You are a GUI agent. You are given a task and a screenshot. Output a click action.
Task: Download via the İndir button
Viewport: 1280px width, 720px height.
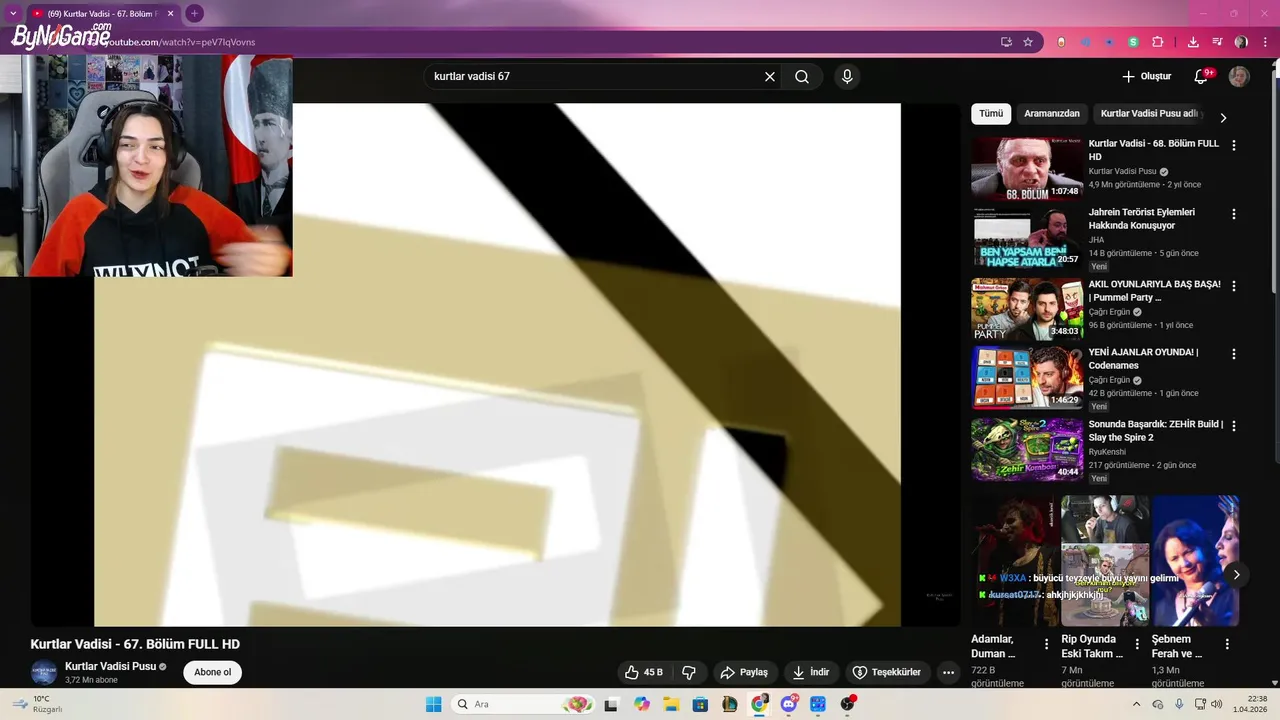tap(811, 672)
